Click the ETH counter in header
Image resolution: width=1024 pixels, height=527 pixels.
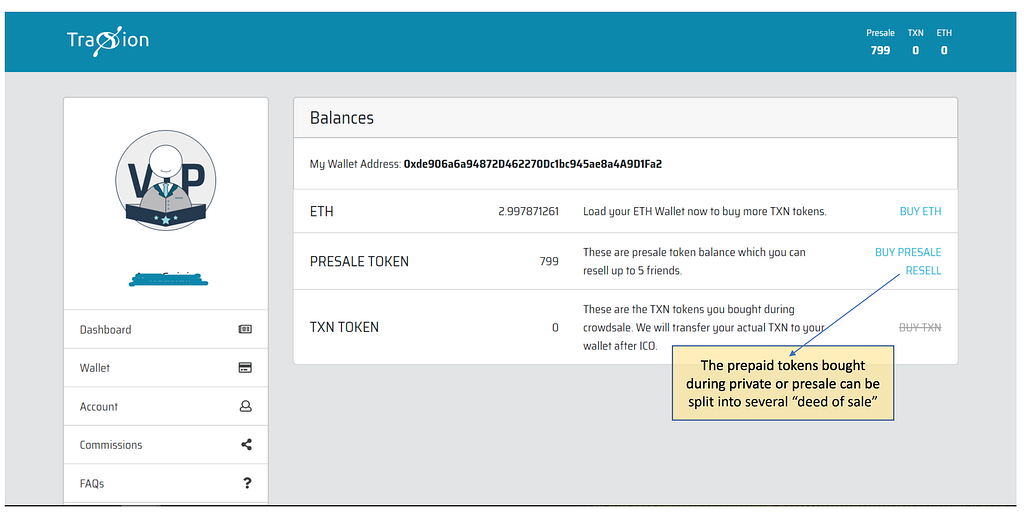pyautogui.click(x=944, y=42)
